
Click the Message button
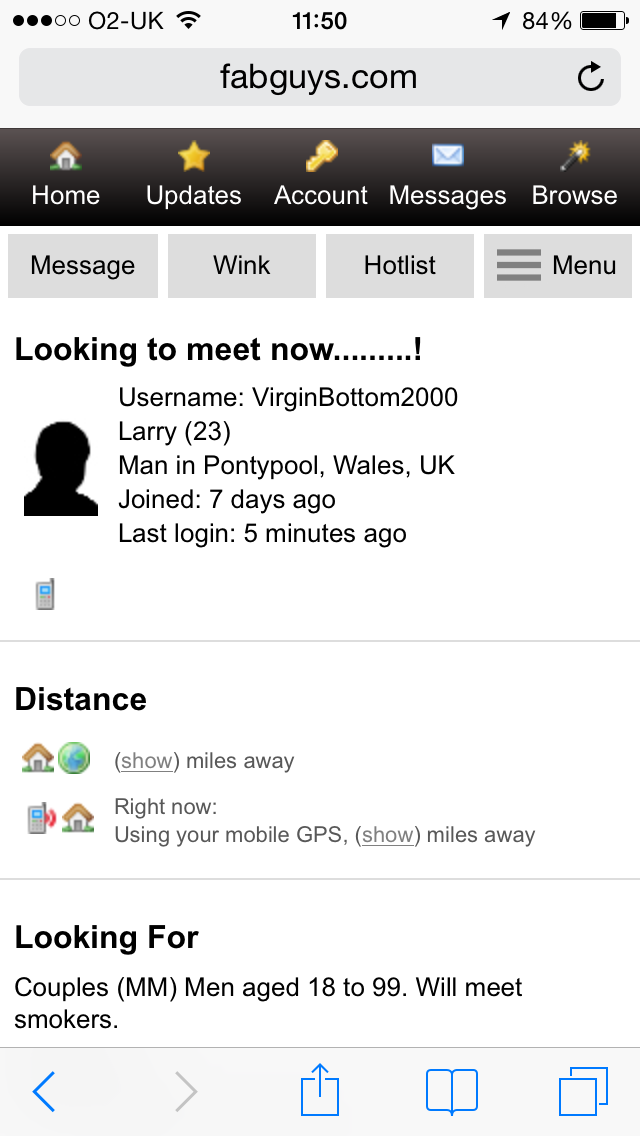pyautogui.click(x=83, y=266)
